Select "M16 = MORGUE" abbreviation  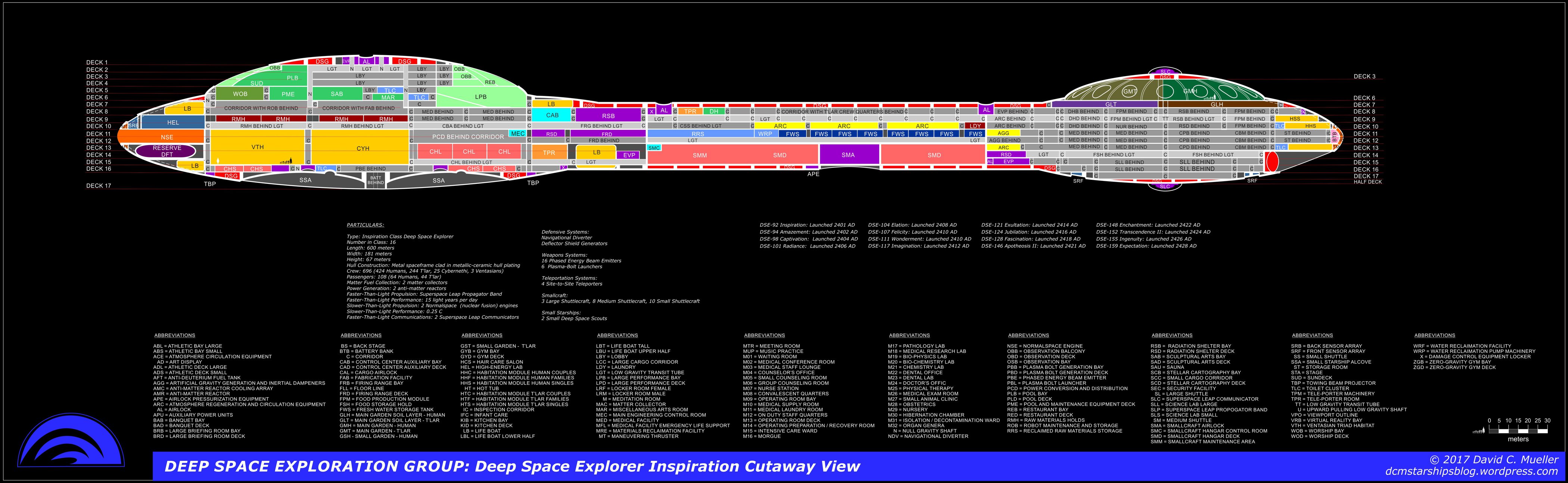[x=762, y=436]
